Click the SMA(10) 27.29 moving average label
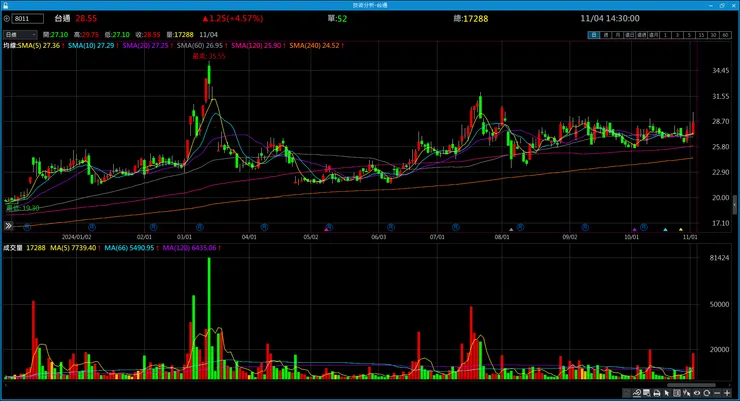This screenshot has width=740, height=401. (x=92, y=45)
